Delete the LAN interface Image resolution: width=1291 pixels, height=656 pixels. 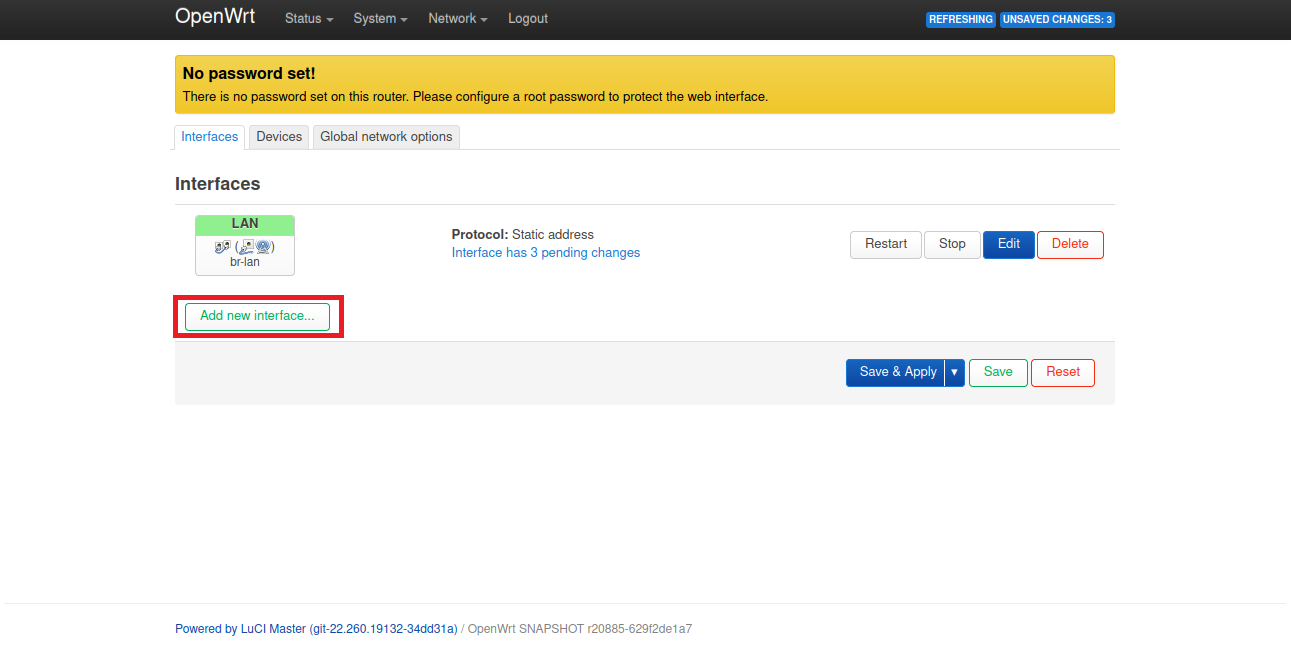1070,244
